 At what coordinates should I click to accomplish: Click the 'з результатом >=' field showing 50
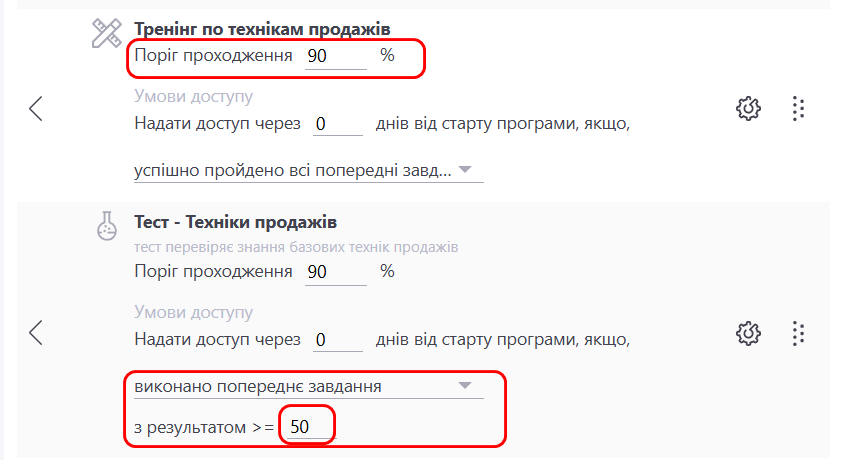coord(306,428)
